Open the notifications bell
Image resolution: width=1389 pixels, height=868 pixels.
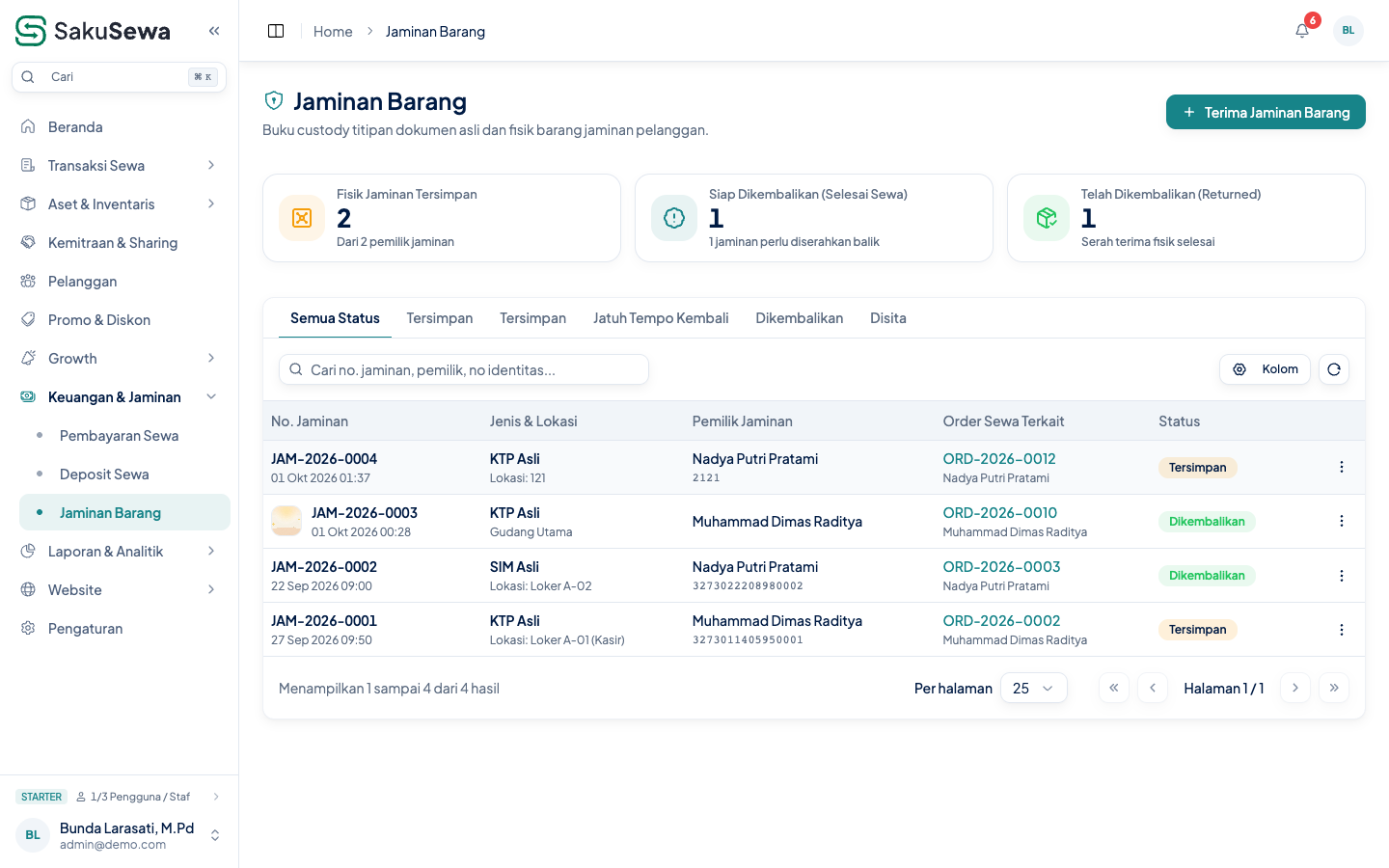tap(1302, 31)
